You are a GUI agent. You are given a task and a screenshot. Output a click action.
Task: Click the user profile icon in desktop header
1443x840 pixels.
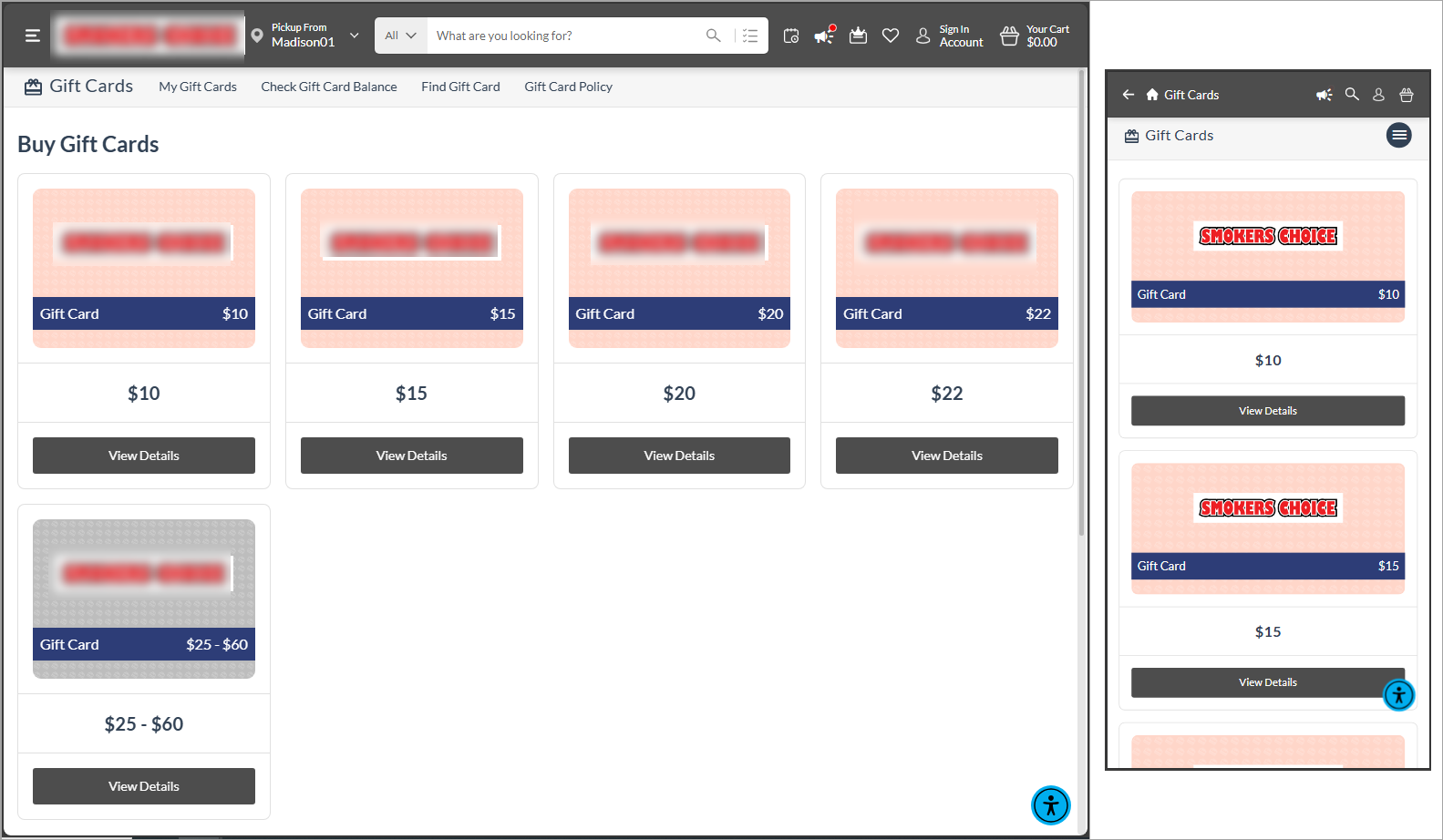(x=923, y=36)
